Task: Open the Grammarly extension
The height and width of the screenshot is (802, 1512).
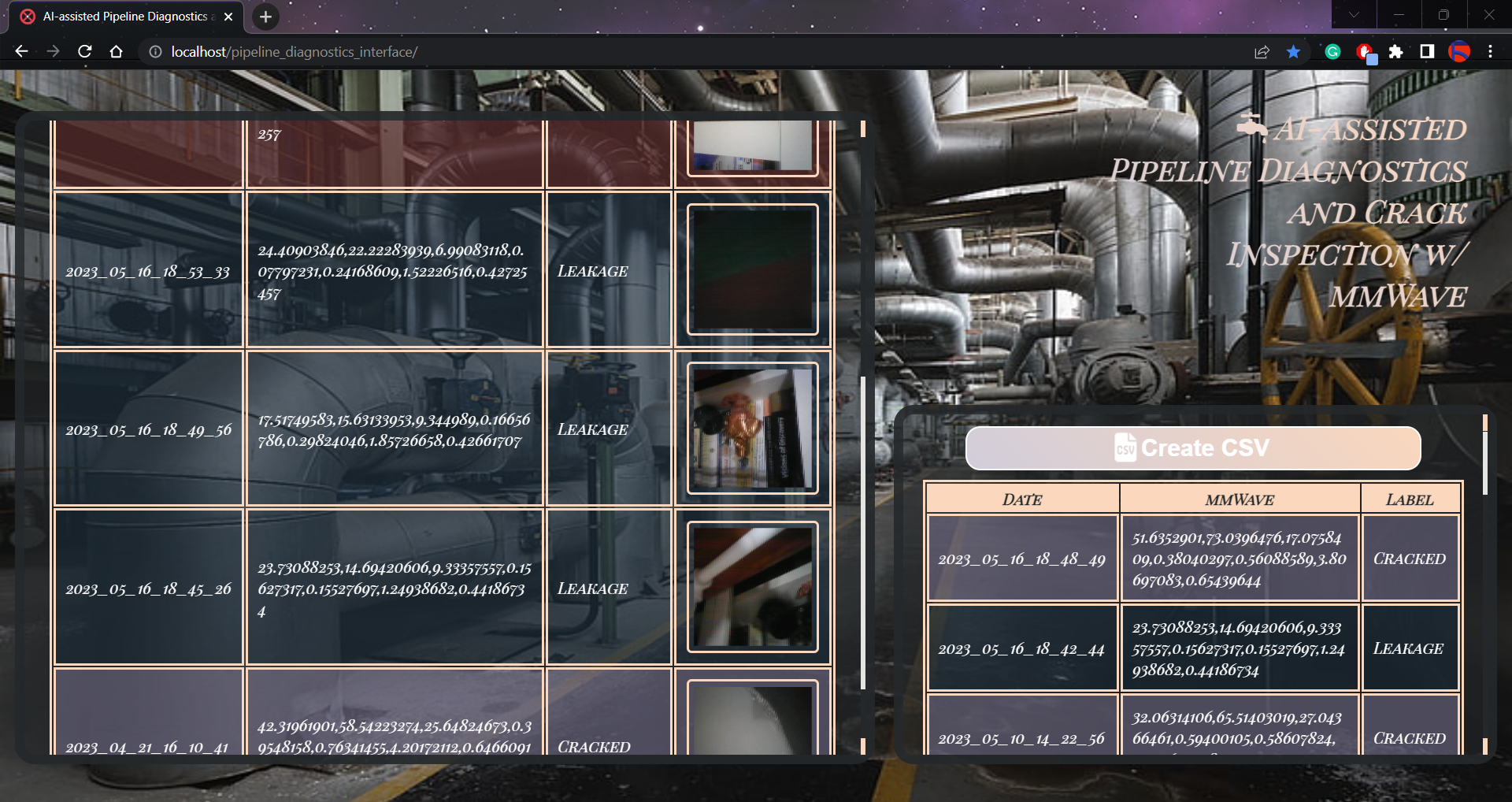Action: [x=1332, y=52]
